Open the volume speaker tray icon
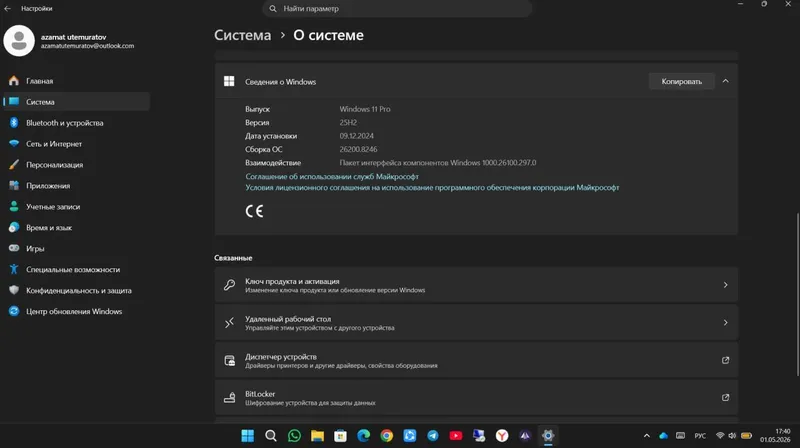The height and width of the screenshot is (448, 800). tap(732, 435)
